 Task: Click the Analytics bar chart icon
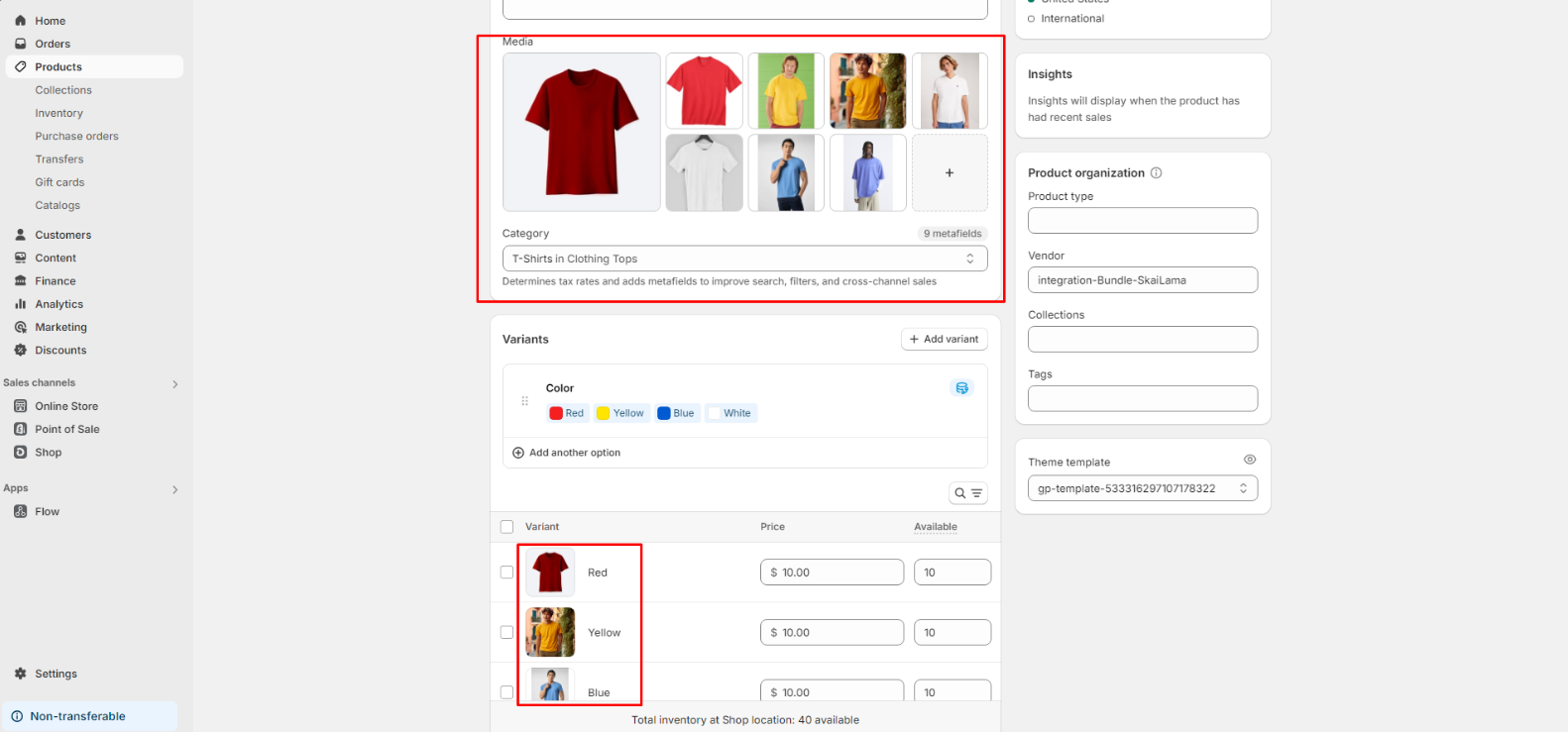click(x=21, y=304)
